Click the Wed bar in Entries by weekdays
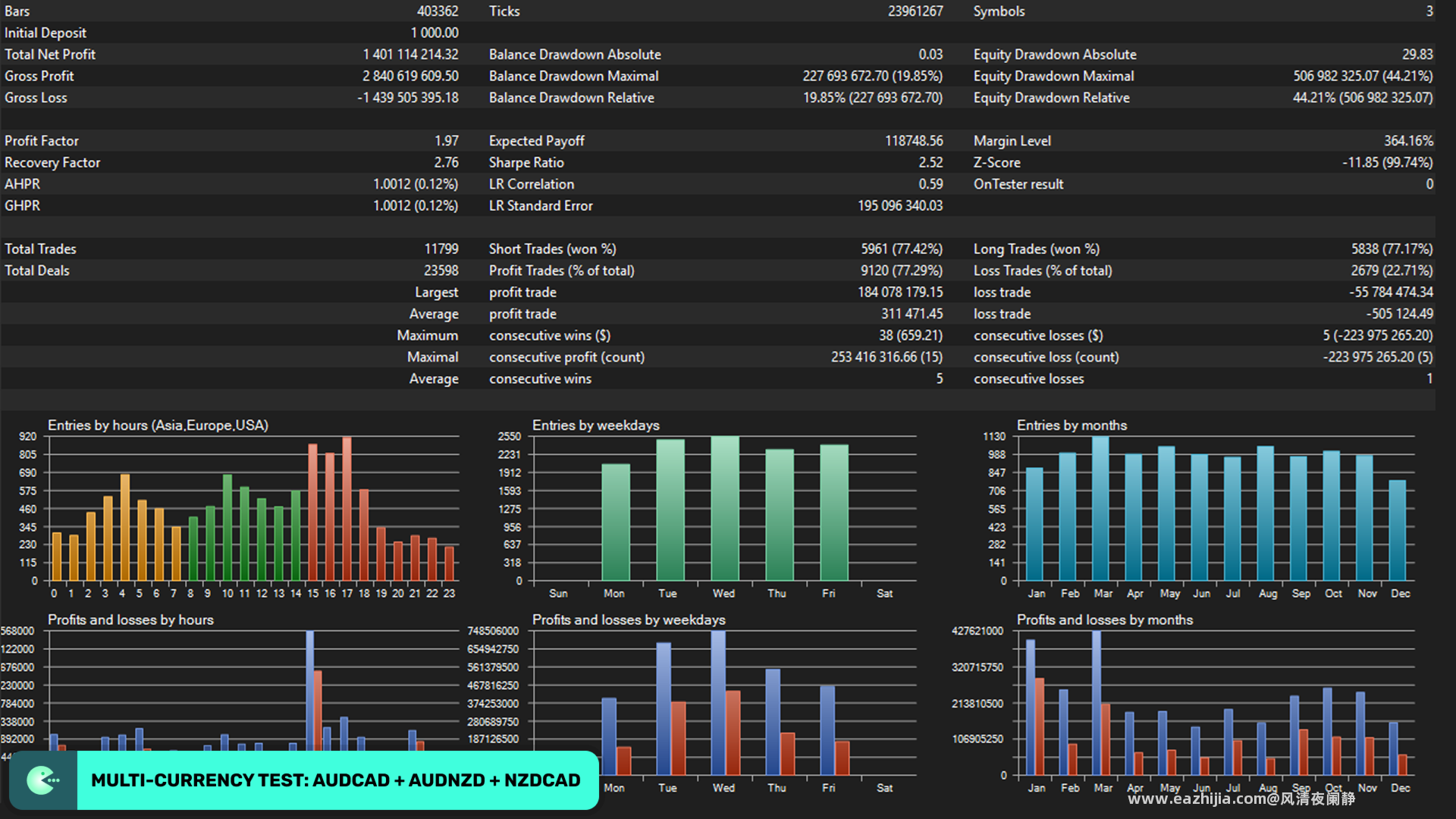Viewport: 1456px width, 819px height. point(725,508)
